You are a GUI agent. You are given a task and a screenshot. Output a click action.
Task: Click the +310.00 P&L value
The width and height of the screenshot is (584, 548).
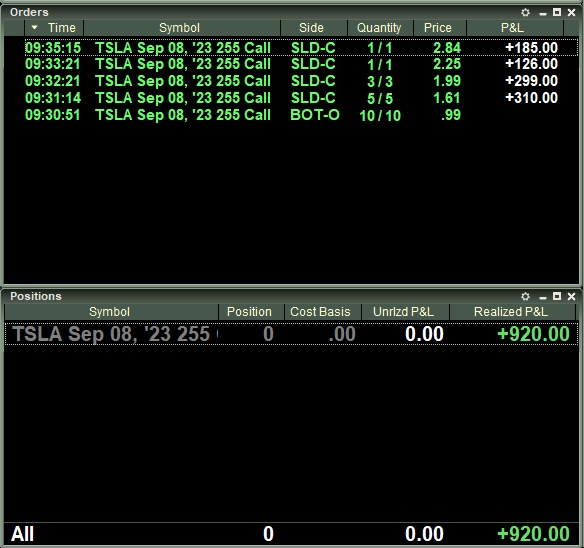tap(531, 98)
